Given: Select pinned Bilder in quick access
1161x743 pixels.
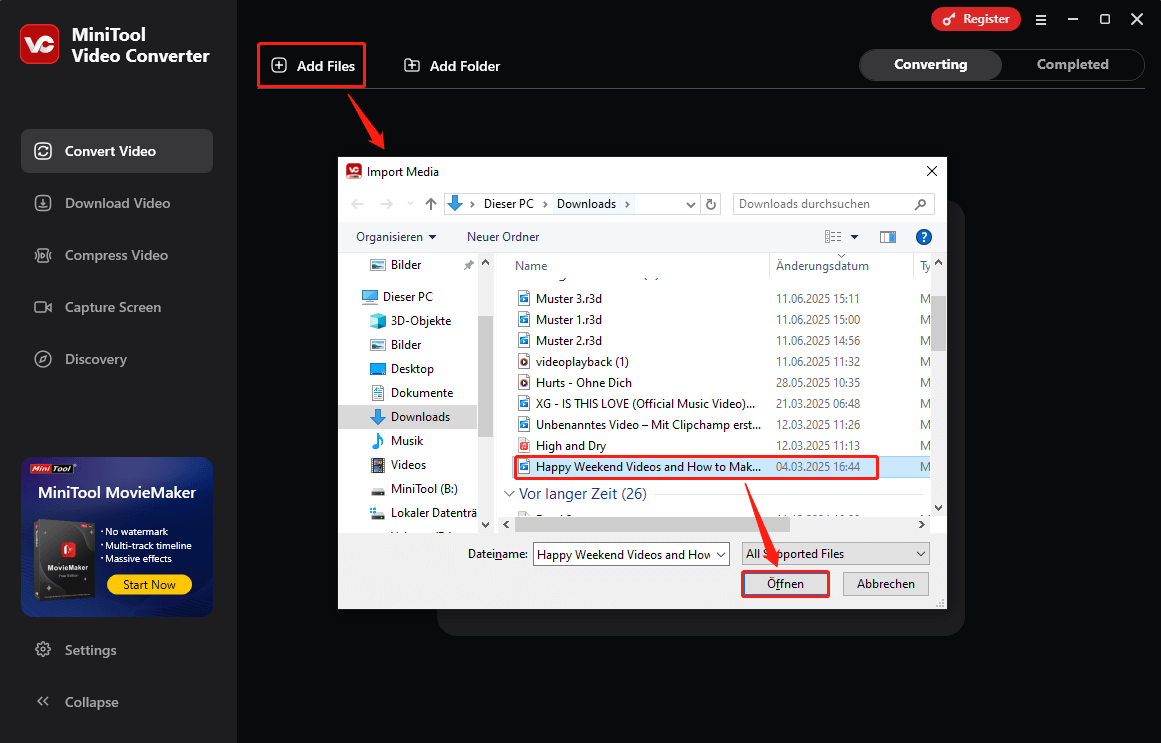Looking at the screenshot, I should [x=406, y=265].
